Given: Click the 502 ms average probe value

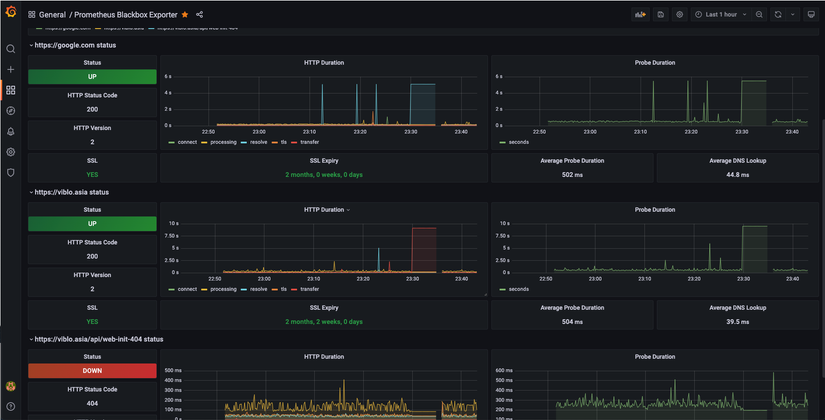Looking at the screenshot, I should point(572,175).
